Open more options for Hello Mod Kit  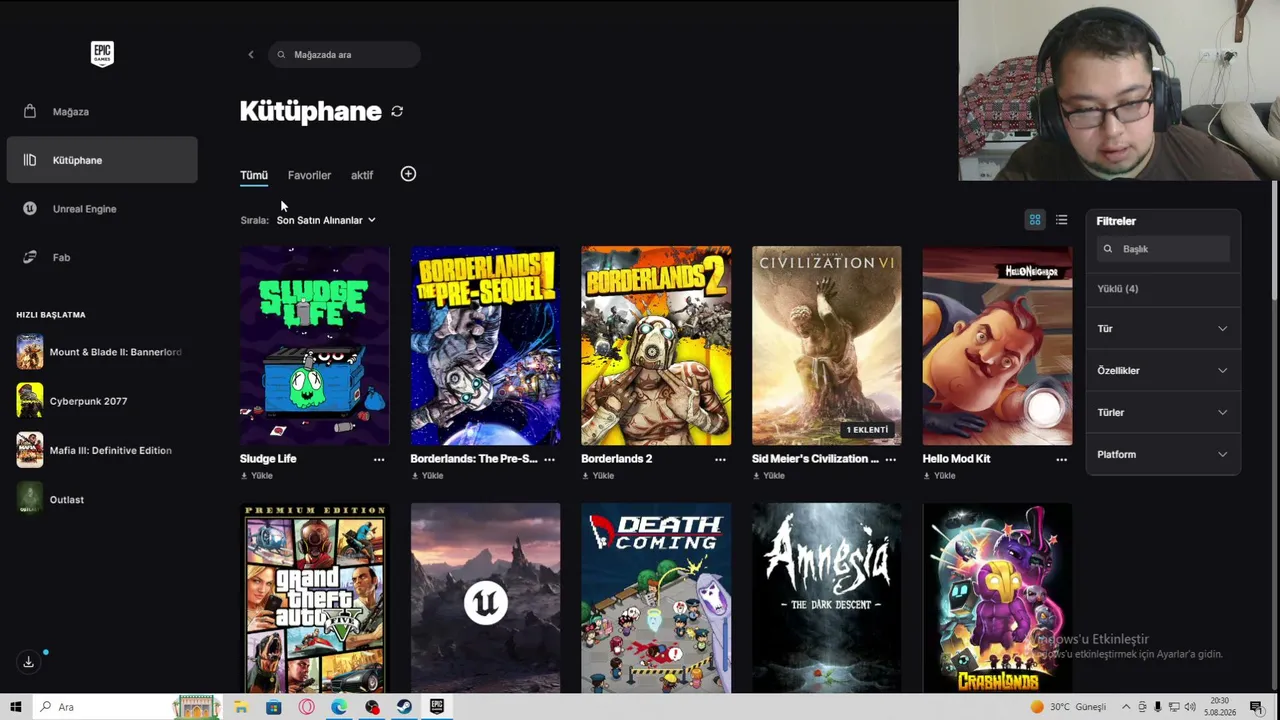[x=1061, y=460]
